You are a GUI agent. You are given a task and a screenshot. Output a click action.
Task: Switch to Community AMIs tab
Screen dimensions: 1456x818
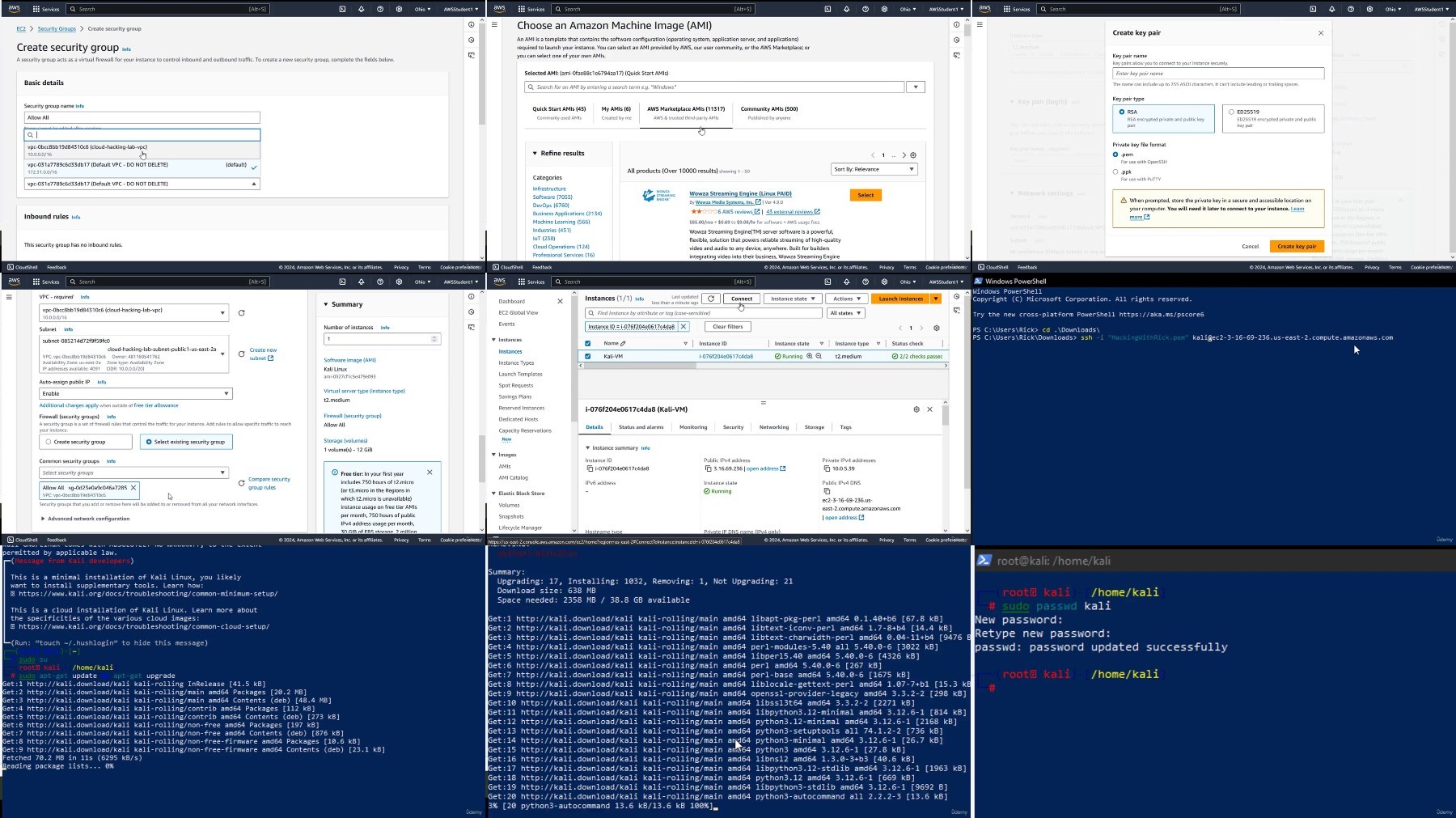click(769, 112)
